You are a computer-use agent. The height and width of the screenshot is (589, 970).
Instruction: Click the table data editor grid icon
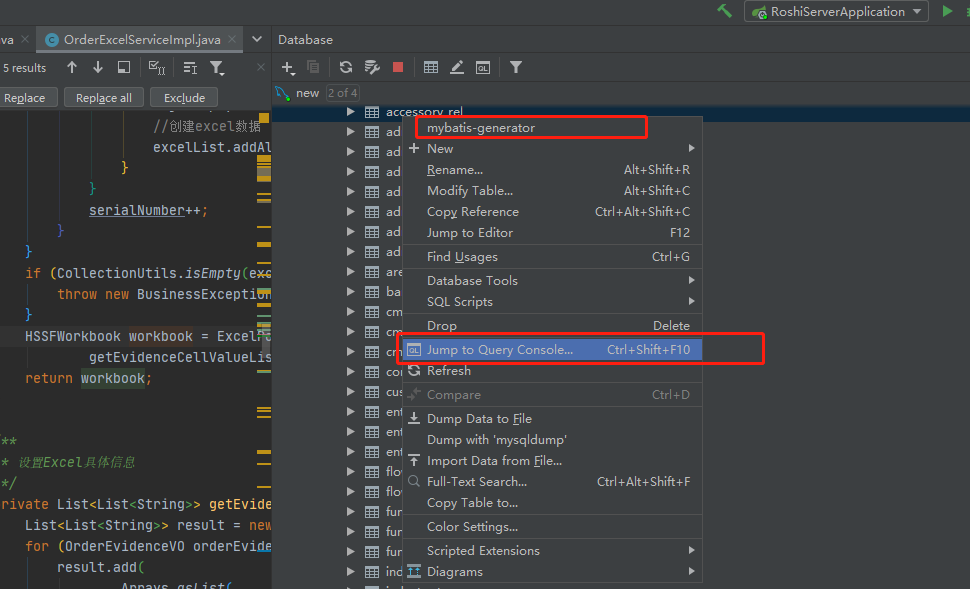(x=430, y=67)
